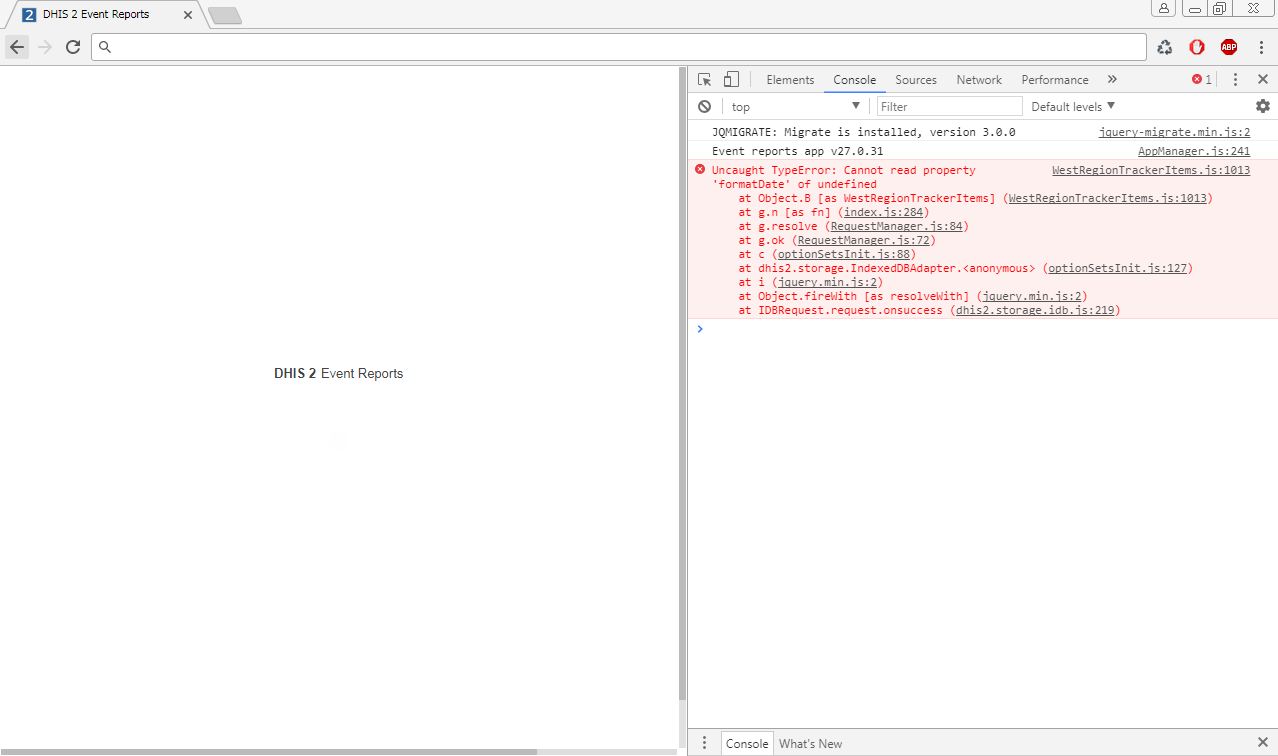Close the DevTools bottom drawer
The image size is (1278, 756).
click(x=1262, y=742)
